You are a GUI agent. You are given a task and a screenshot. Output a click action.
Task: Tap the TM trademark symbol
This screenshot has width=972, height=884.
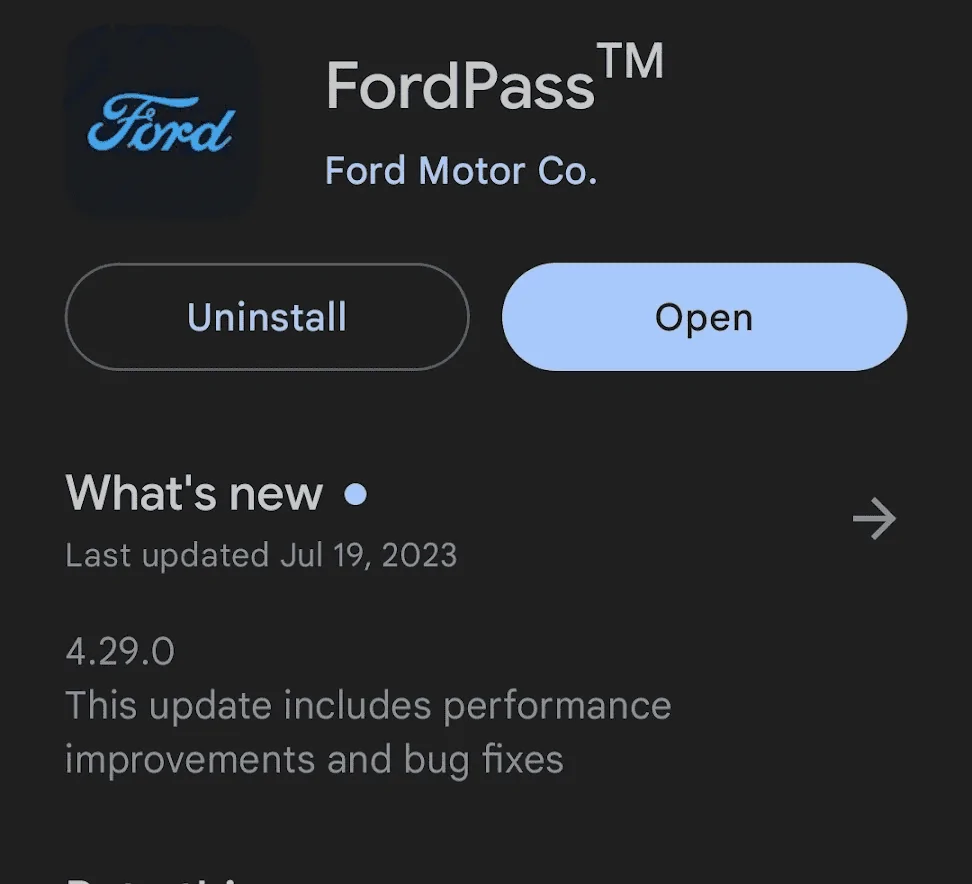point(631,63)
